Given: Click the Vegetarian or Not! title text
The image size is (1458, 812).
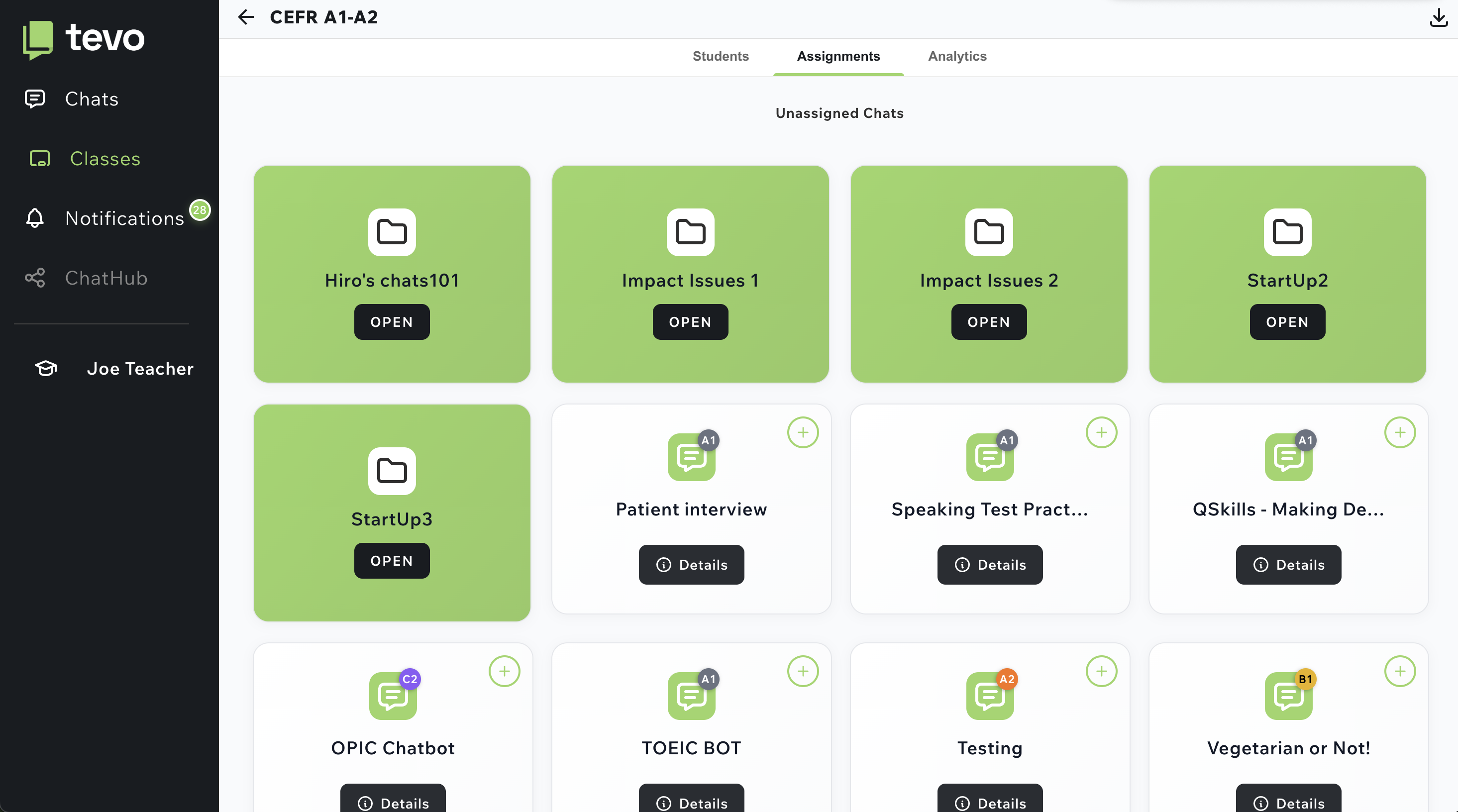Looking at the screenshot, I should (x=1288, y=748).
